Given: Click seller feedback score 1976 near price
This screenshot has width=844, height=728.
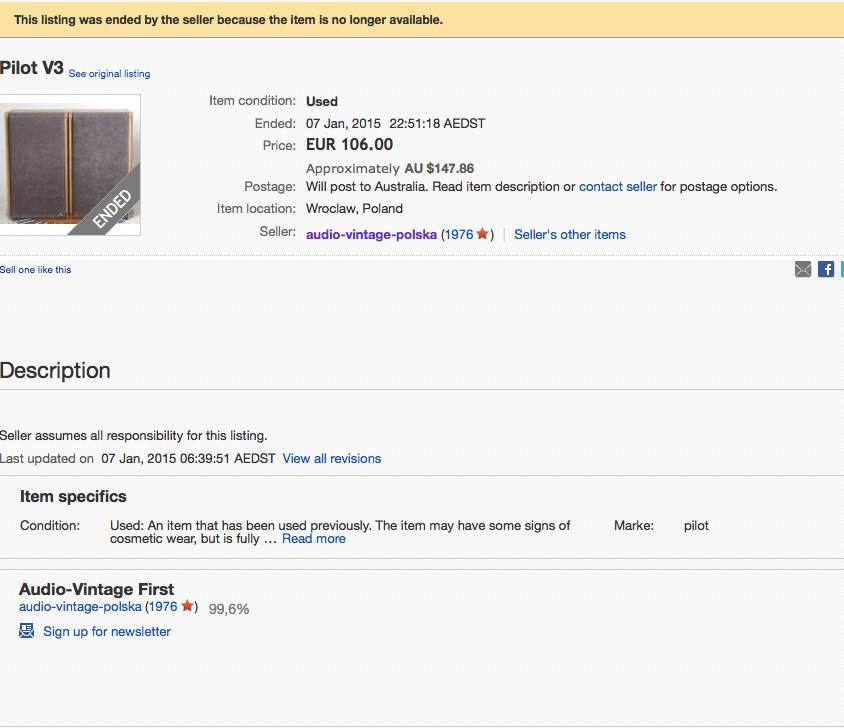Looking at the screenshot, I should point(459,235).
